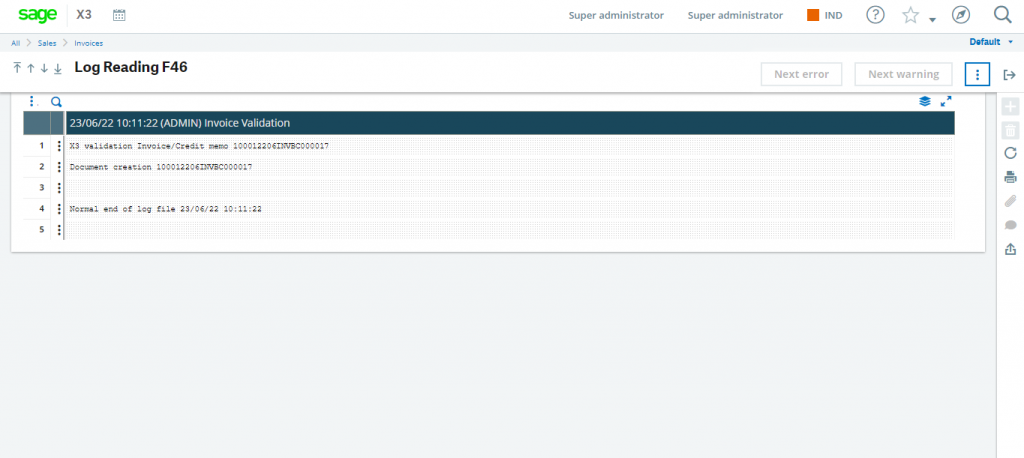Image resolution: width=1024 pixels, height=458 pixels.
Task: Click the sidebar print icon
Action: pos(1010,176)
